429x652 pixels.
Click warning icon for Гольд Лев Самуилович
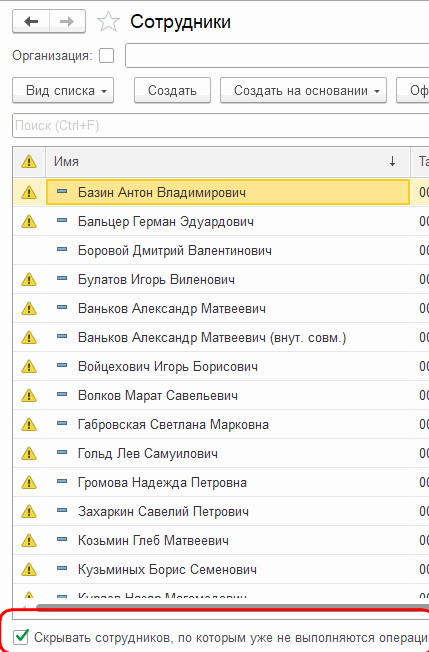click(29, 453)
